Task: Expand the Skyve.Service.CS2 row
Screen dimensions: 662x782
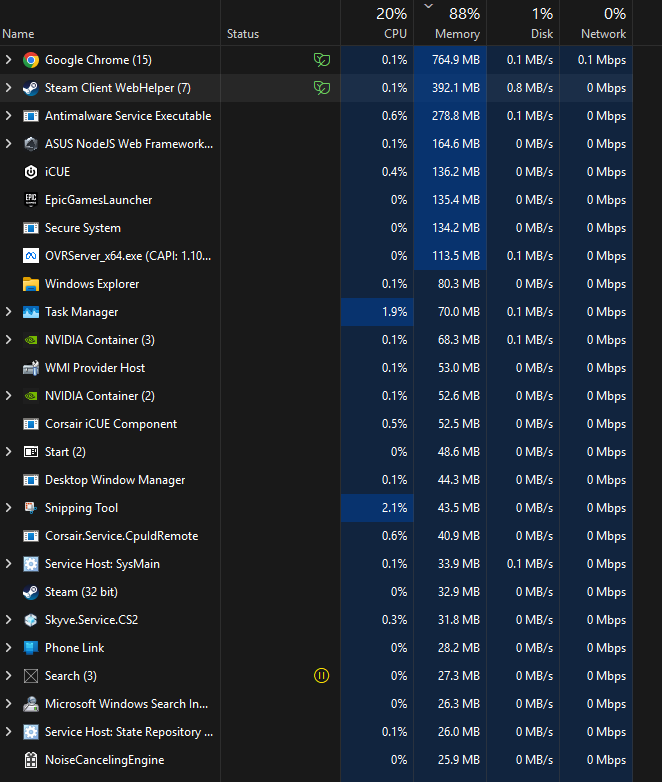Action: (8, 620)
